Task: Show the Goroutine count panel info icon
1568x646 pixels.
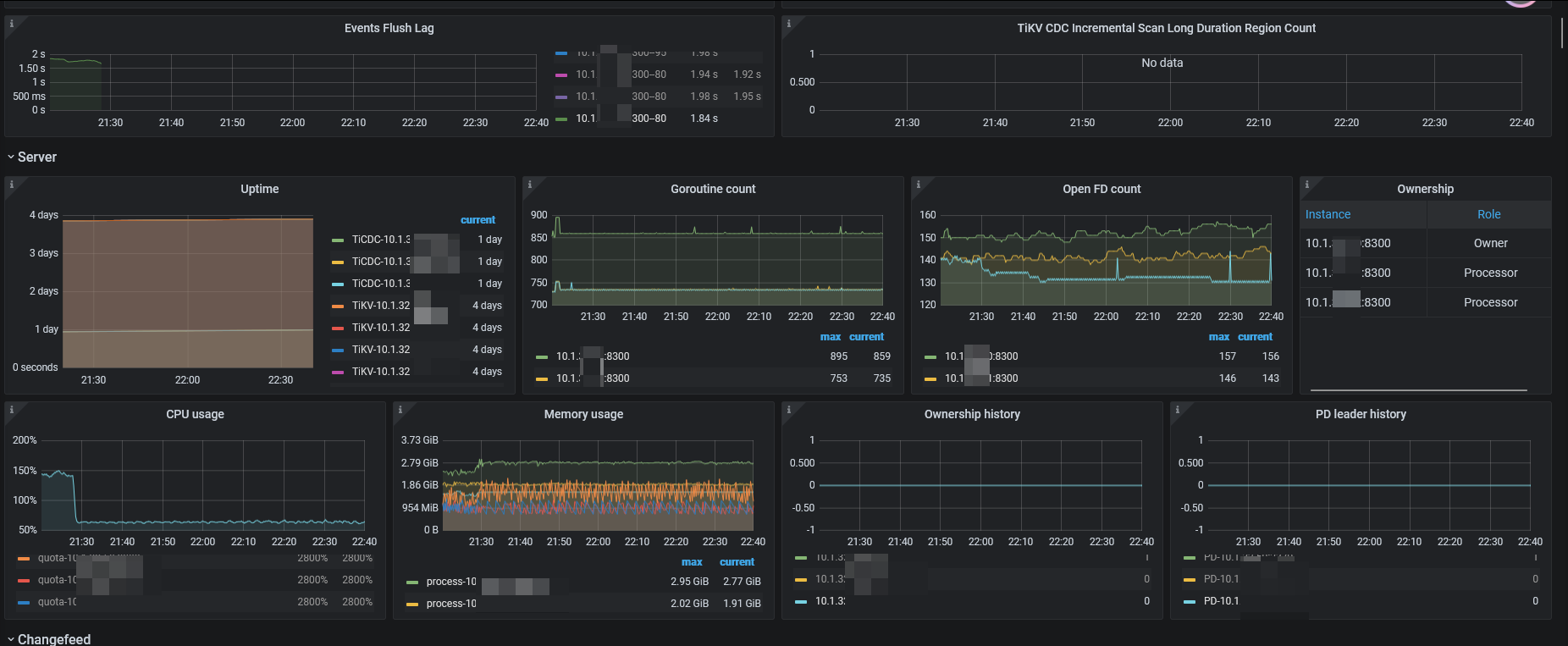Action: [530, 185]
